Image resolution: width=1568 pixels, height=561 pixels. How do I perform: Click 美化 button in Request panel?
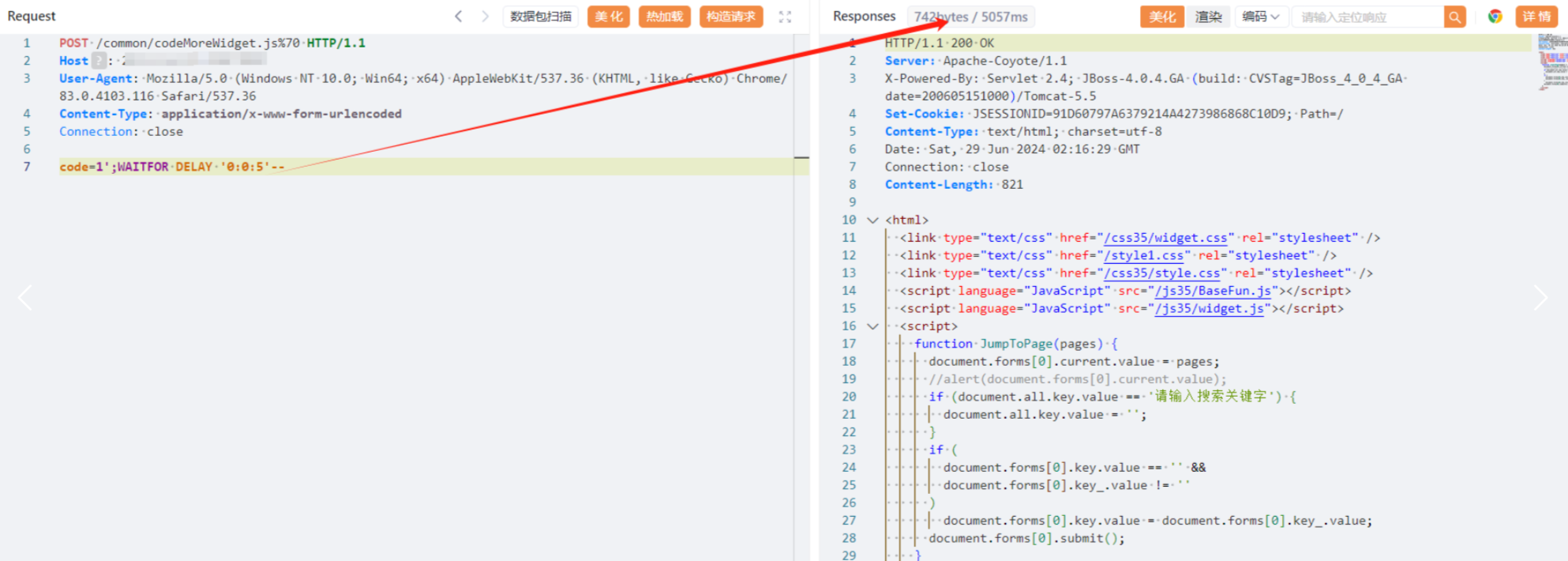pos(609,17)
